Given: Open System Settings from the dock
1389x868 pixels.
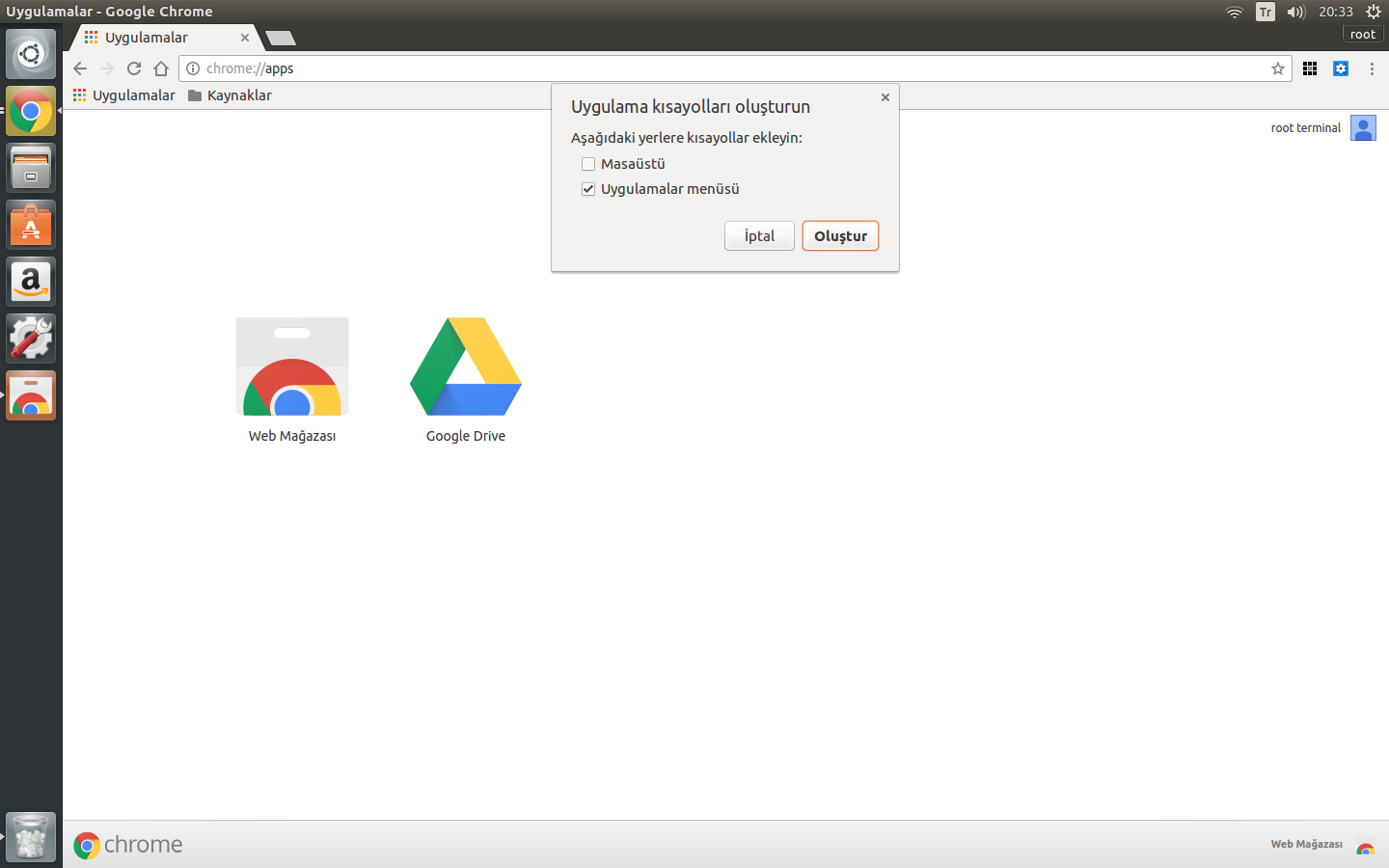Looking at the screenshot, I should coord(31,339).
